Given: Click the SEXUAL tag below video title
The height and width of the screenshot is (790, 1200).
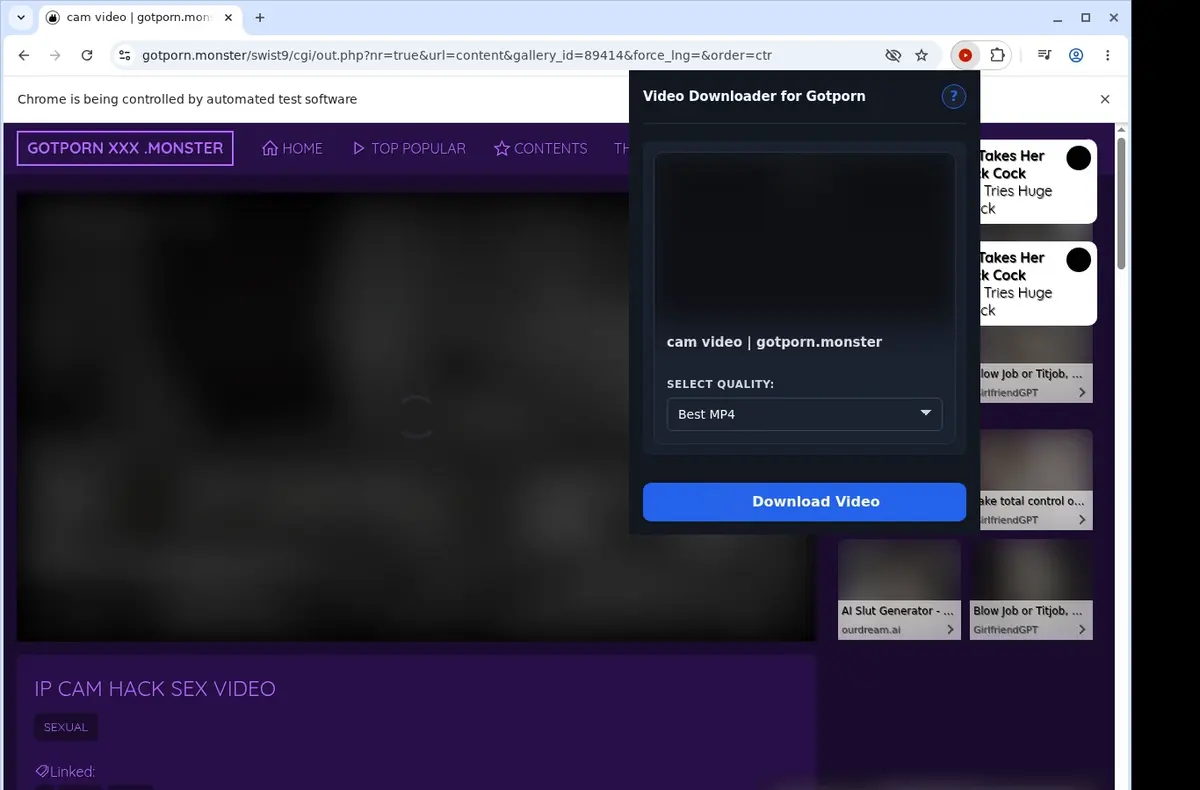Looking at the screenshot, I should [x=66, y=727].
